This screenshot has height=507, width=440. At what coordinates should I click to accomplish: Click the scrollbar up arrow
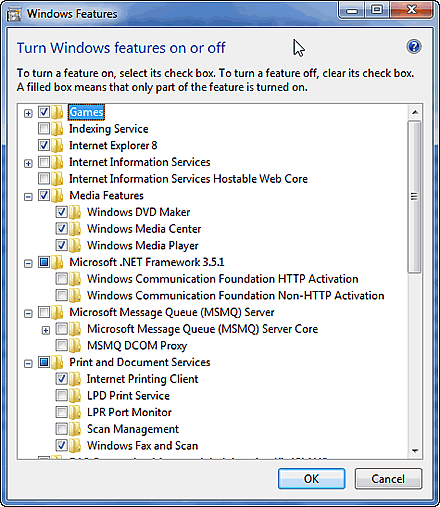coord(415,112)
